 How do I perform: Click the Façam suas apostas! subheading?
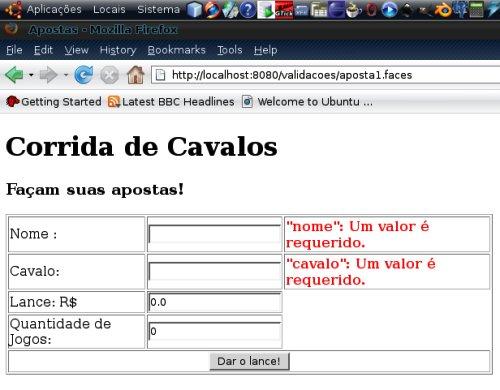[x=95, y=190]
